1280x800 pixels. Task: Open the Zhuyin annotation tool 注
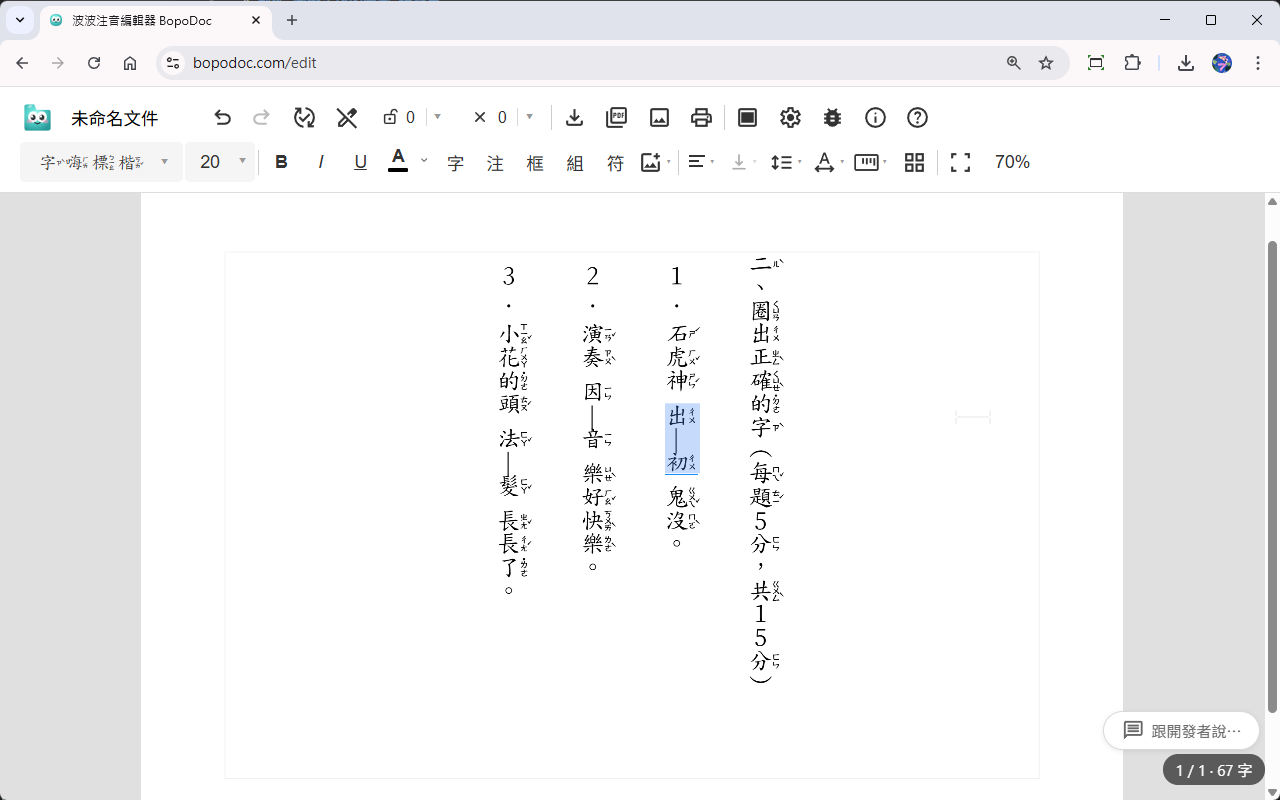495,162
